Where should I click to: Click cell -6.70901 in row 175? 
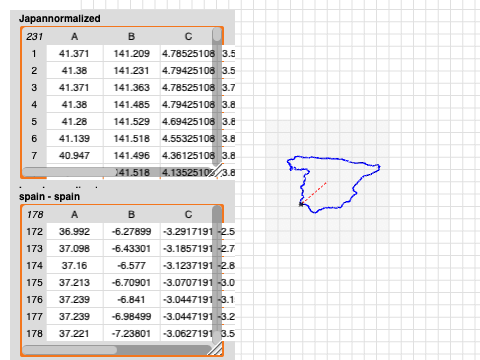(x=132, y=283)
